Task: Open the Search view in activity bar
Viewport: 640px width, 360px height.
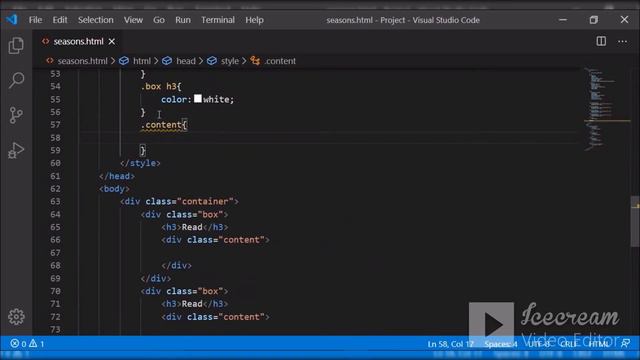Action: [x=16, y=80]
